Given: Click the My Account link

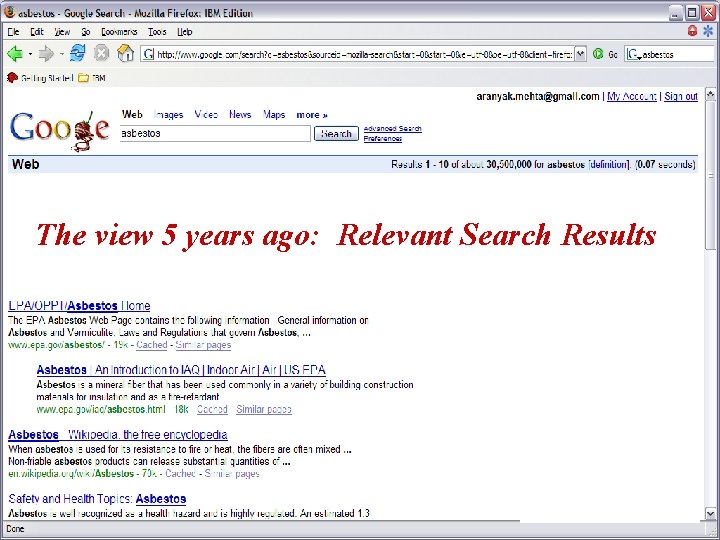Looking at the screenshot, I should (x=632, y=96).
